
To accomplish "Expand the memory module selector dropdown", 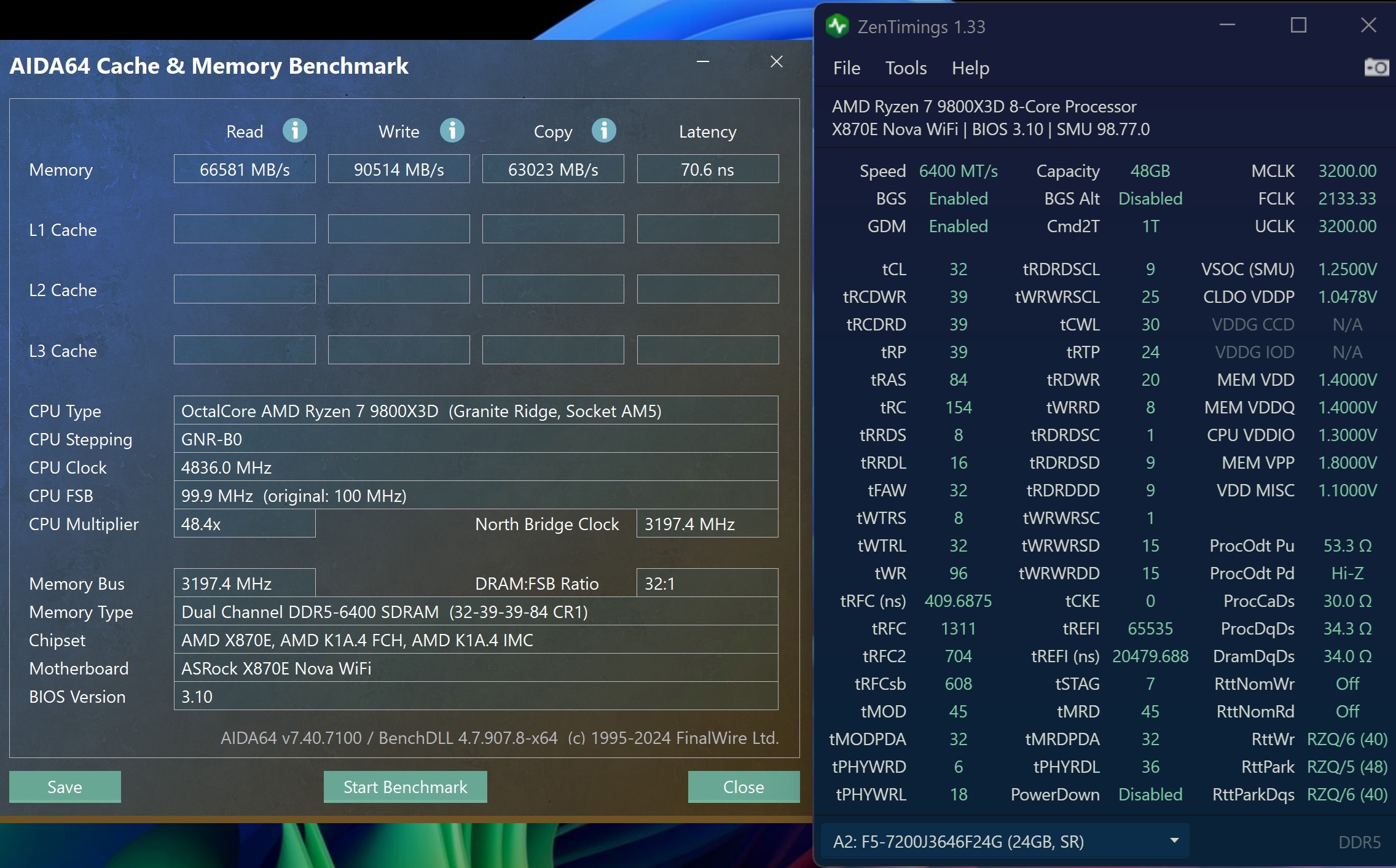I will 1004,841.
